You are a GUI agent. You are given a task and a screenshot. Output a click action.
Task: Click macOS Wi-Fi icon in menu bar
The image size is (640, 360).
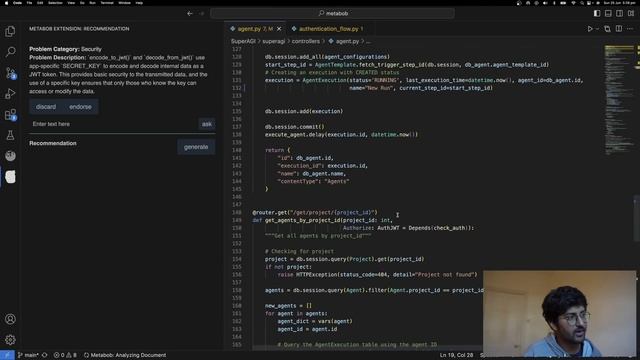coord(573,3)
